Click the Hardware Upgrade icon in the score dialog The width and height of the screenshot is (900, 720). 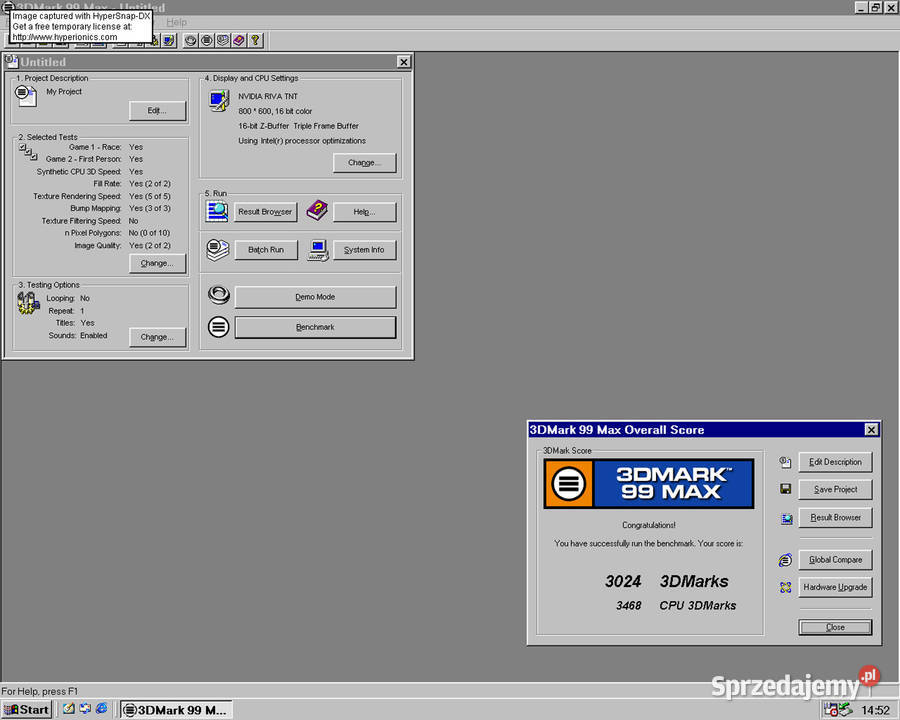[785, 587]
